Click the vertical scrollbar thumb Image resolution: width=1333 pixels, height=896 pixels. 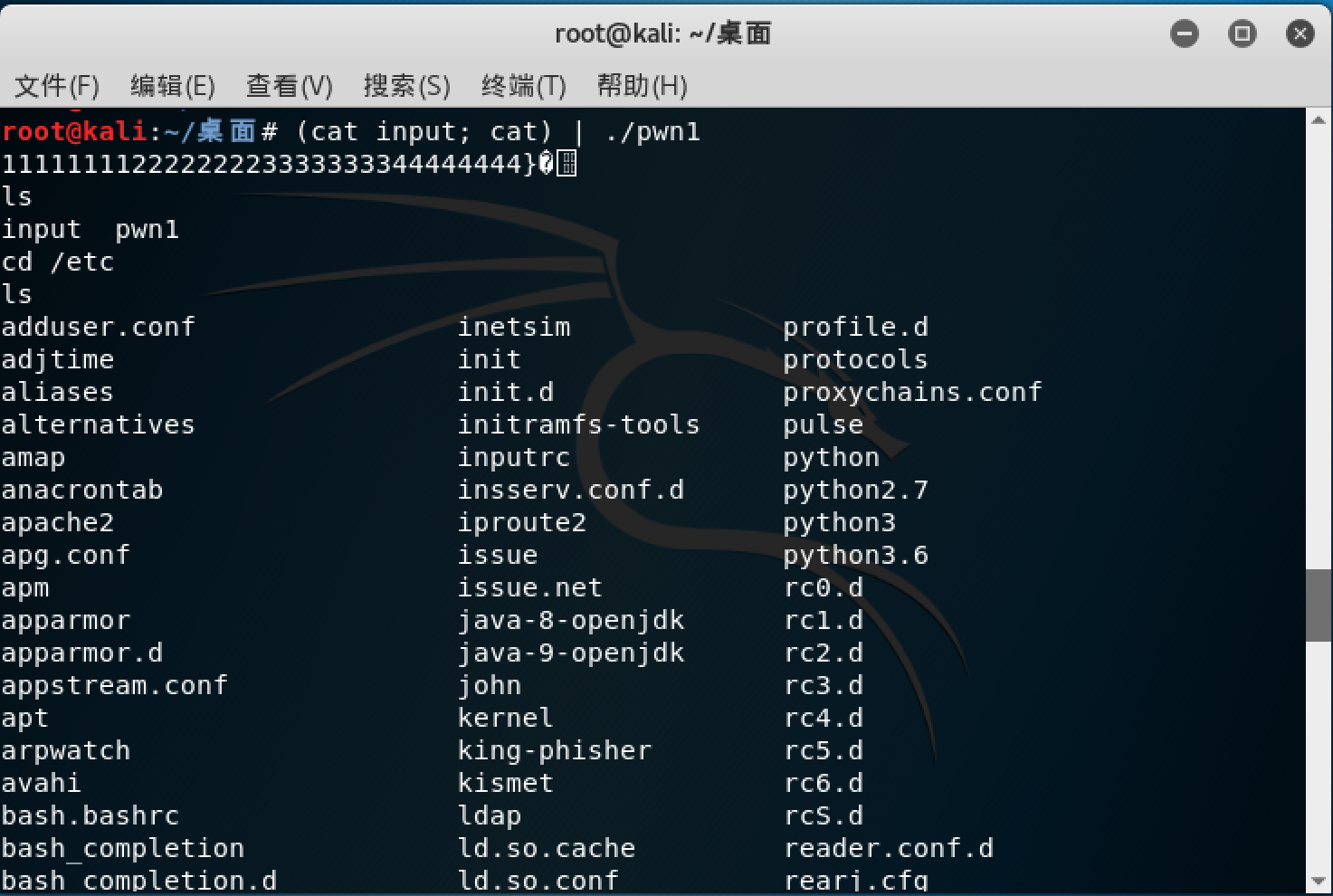(1319, 605)
